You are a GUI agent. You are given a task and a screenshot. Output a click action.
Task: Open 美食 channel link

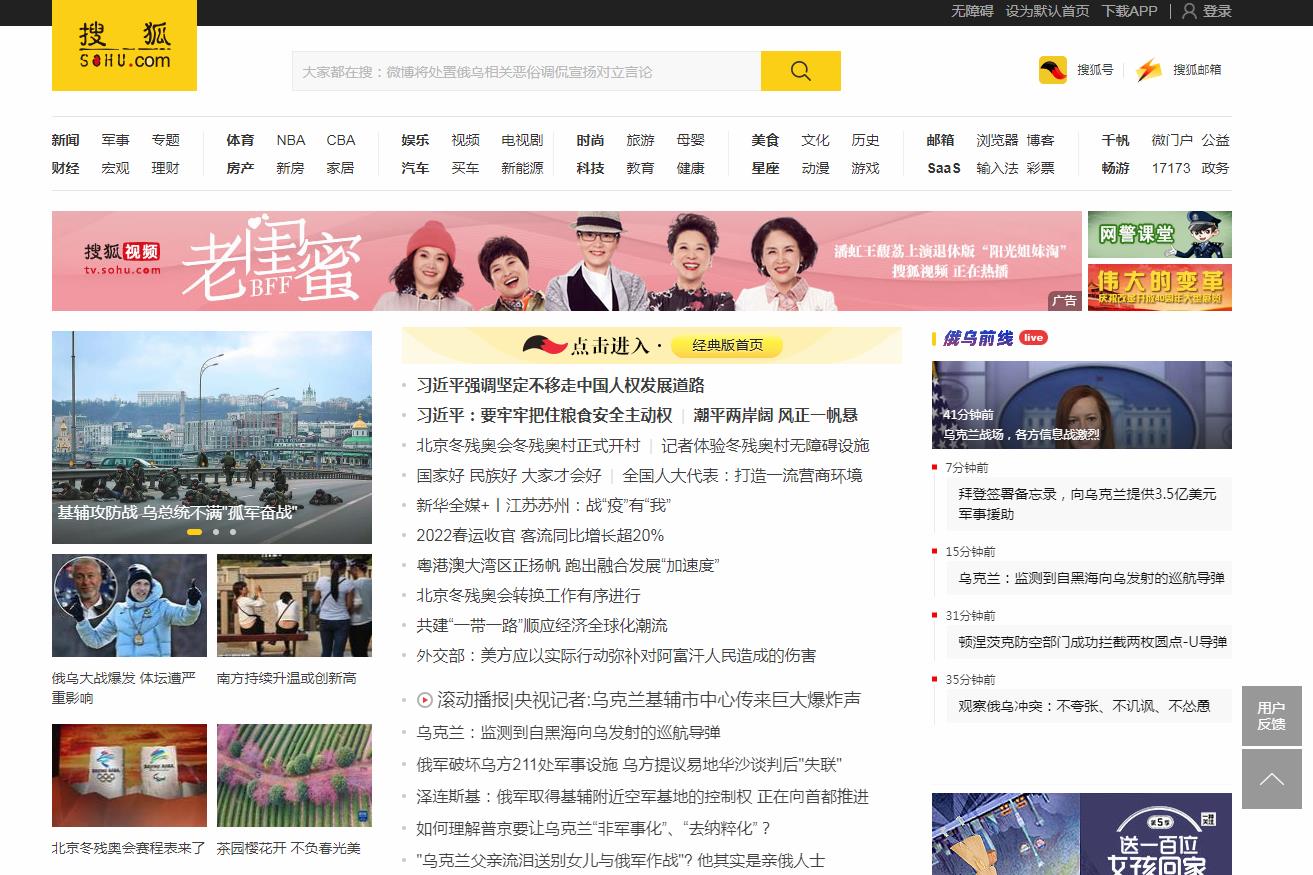765,140
